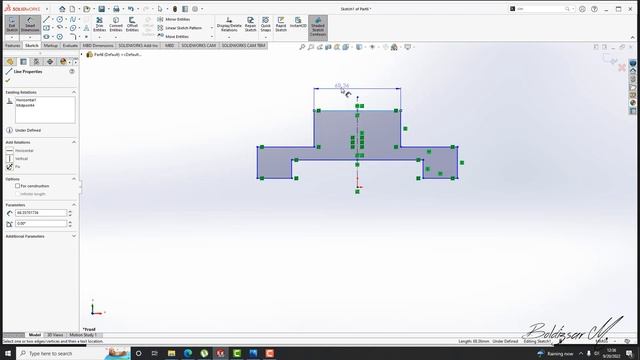Click Linear Sketch Pattern

pos(180,28)
